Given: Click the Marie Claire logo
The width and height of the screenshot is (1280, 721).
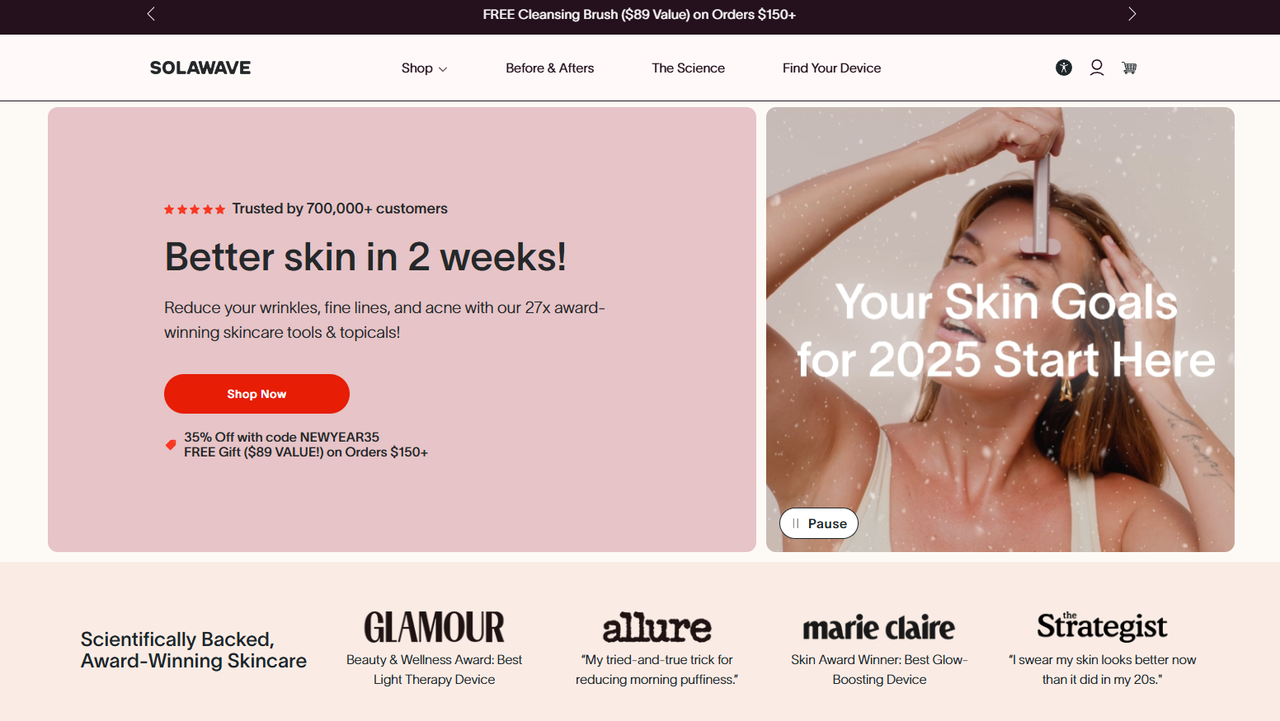Looking at the screenshot, I should click(x=879, y=628).
